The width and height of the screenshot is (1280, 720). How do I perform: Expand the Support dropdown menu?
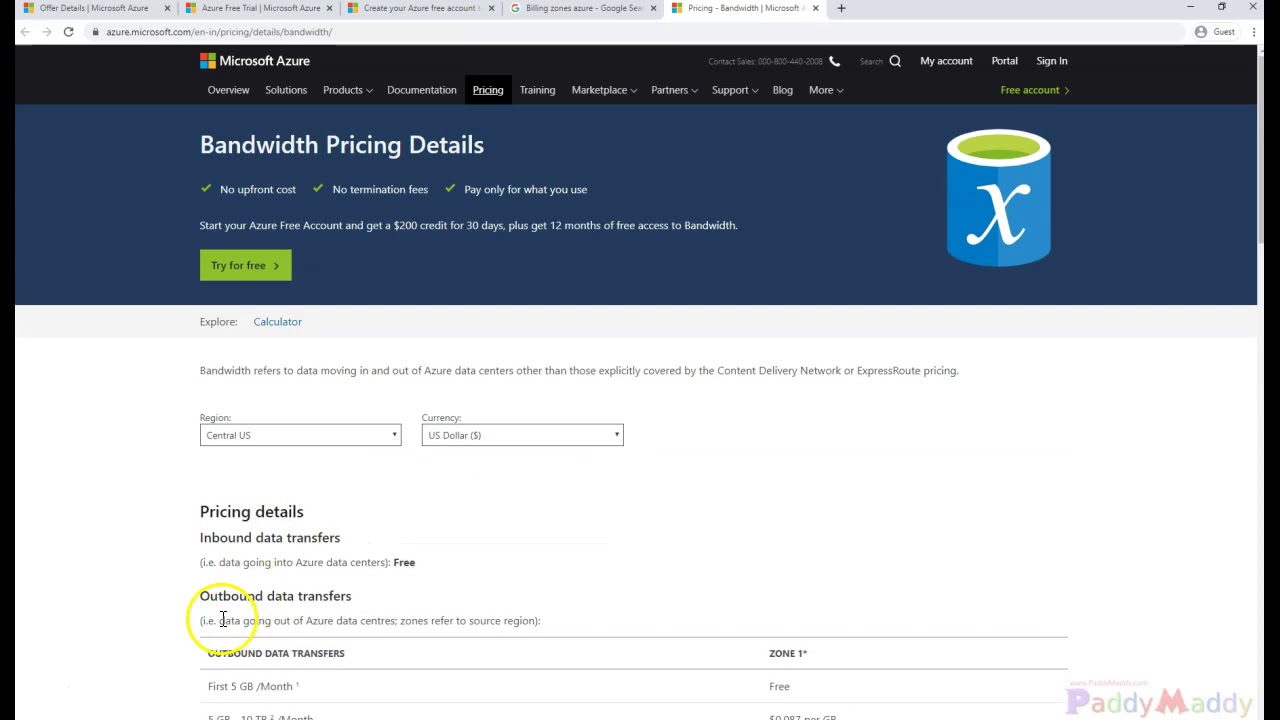point(735,90)
